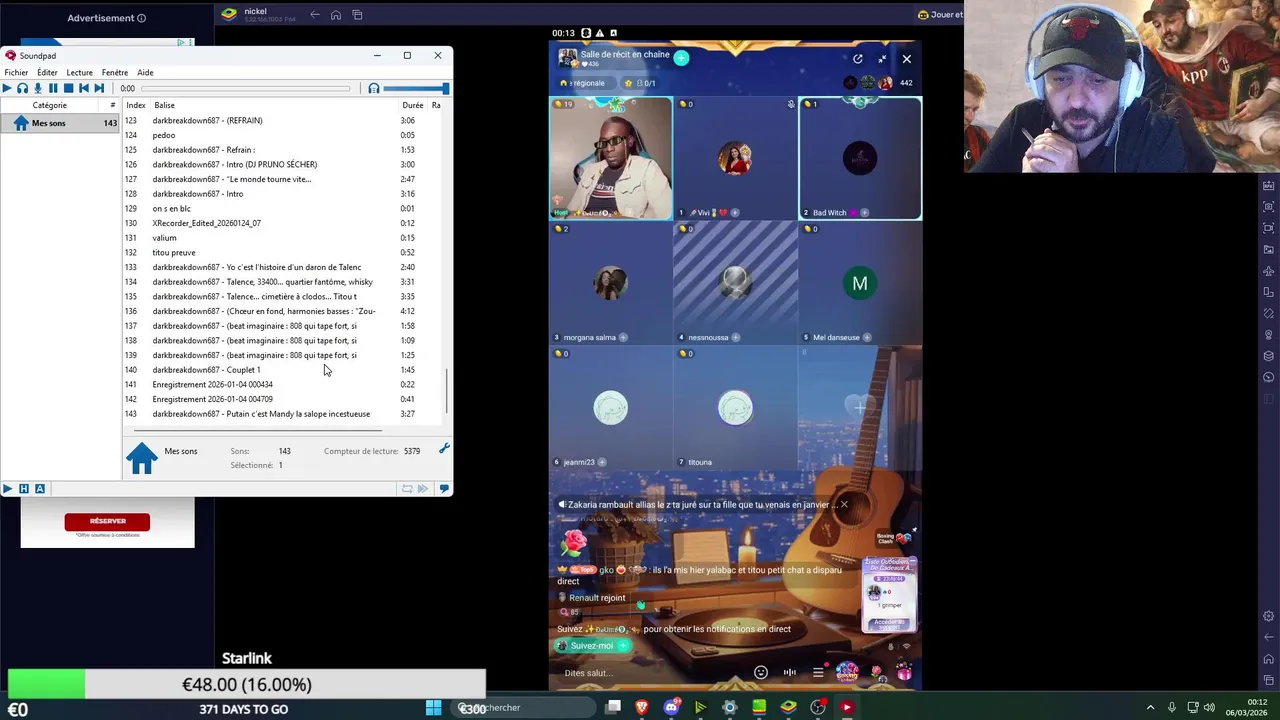Skip to next sound in Soundpad
The height and width of the screenshot is (720, 1280).
point(99,88)
